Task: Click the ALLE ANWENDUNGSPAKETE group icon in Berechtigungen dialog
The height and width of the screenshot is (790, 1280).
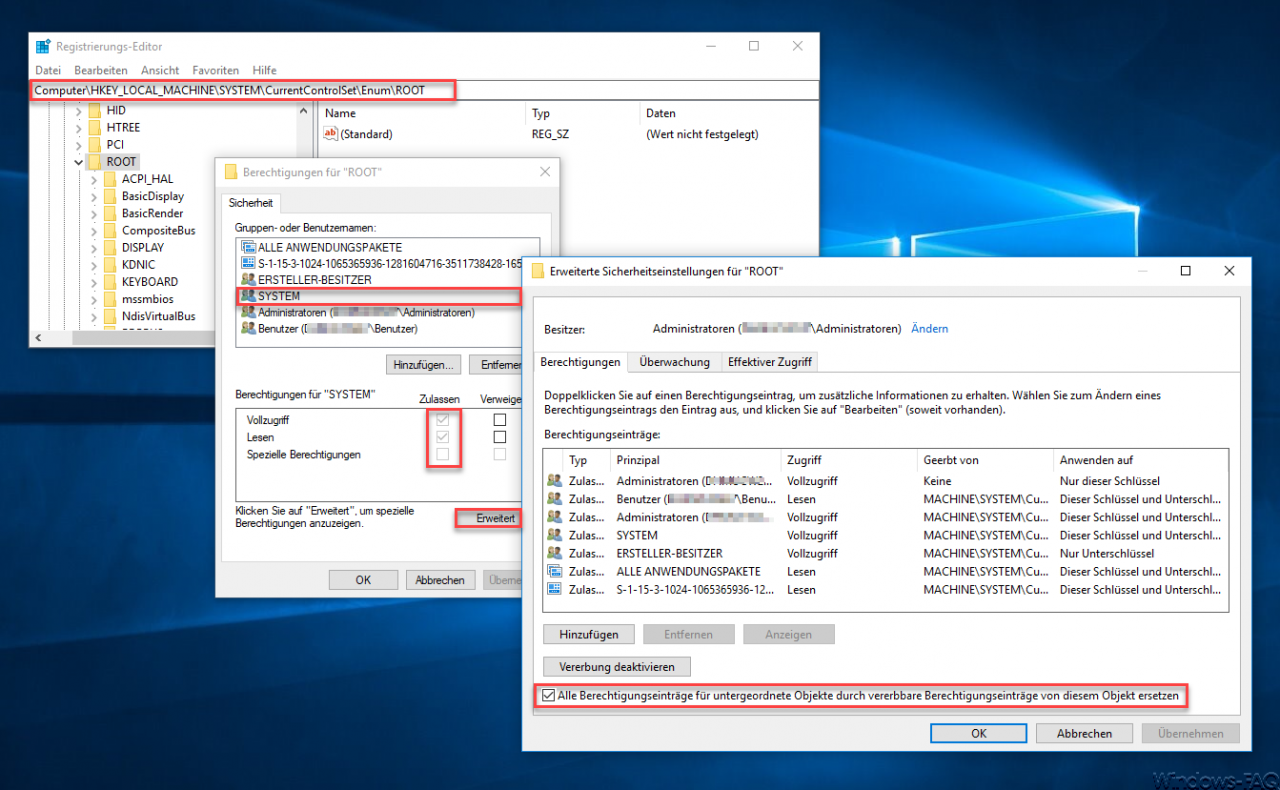Action: pos(248,246)
